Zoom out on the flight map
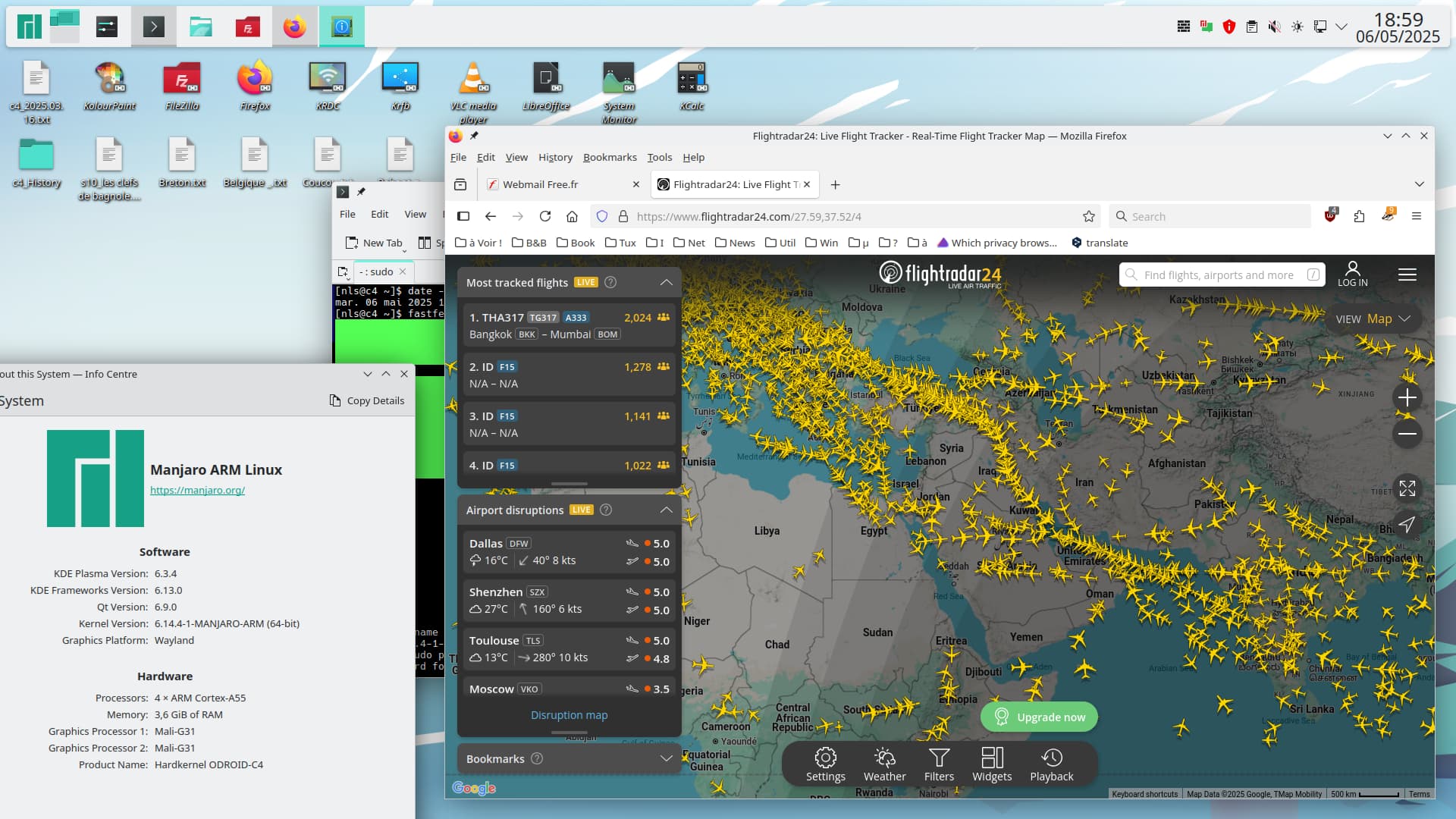 [1407, 434]
